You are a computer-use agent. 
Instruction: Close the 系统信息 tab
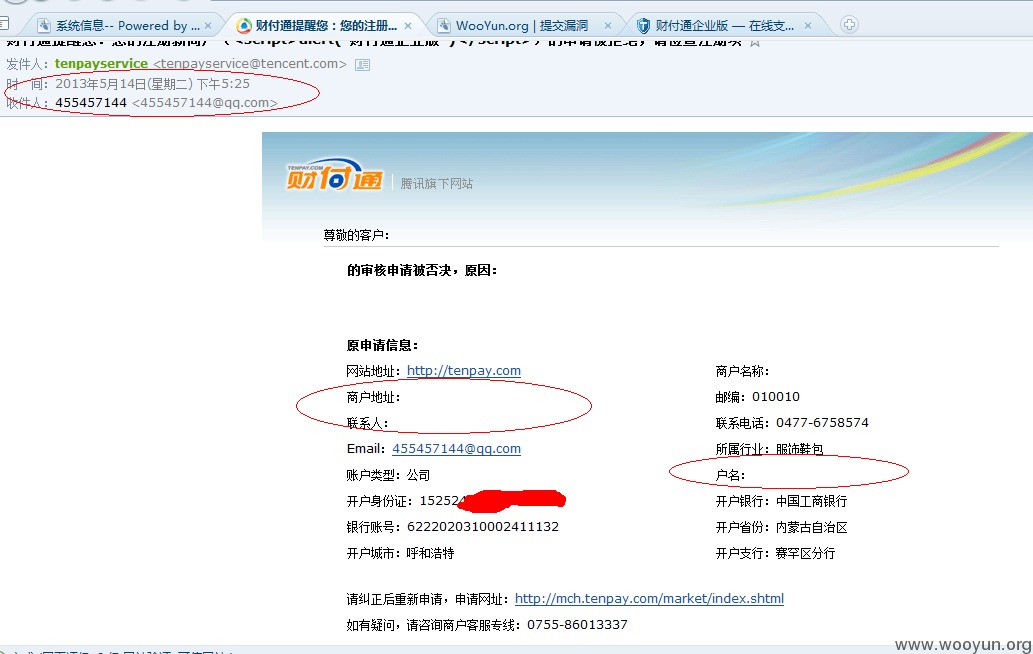pos(208,26)
